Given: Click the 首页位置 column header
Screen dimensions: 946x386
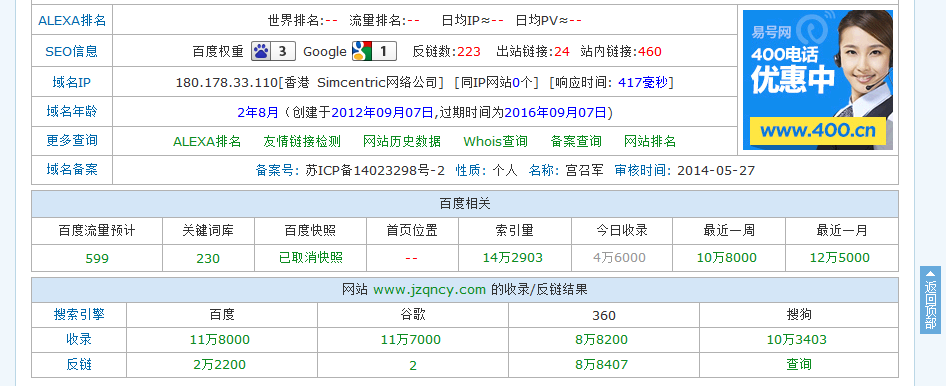Looking at the screenshot, I should click(x=412, y=230).
